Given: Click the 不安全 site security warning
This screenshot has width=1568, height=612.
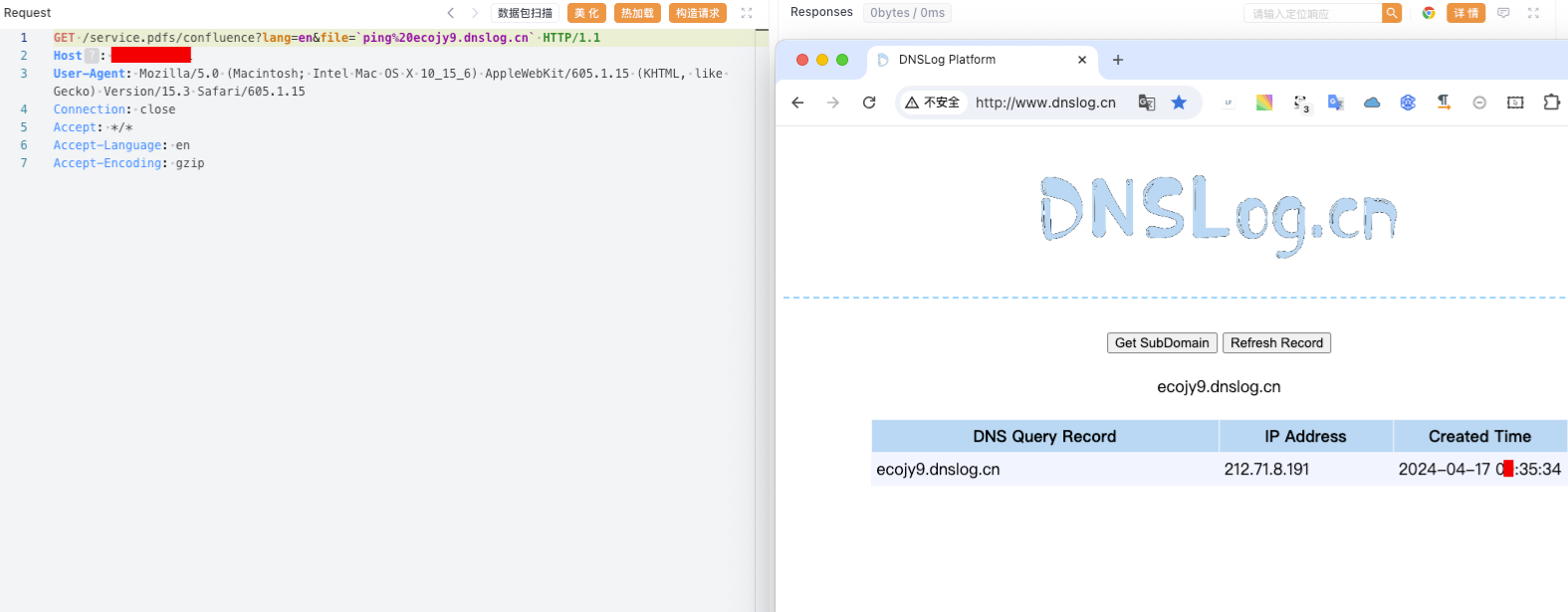Looking at the screenshot, I should [x=933, y=102].
